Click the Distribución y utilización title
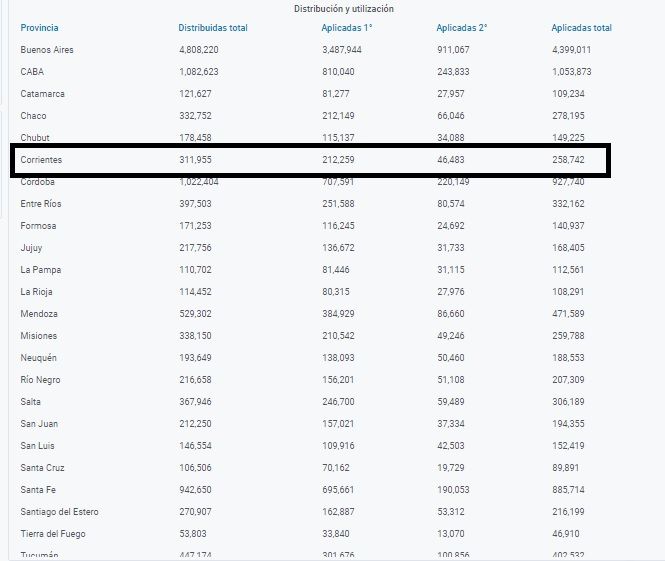Screen dimensions: 665x561 point(343,8)
